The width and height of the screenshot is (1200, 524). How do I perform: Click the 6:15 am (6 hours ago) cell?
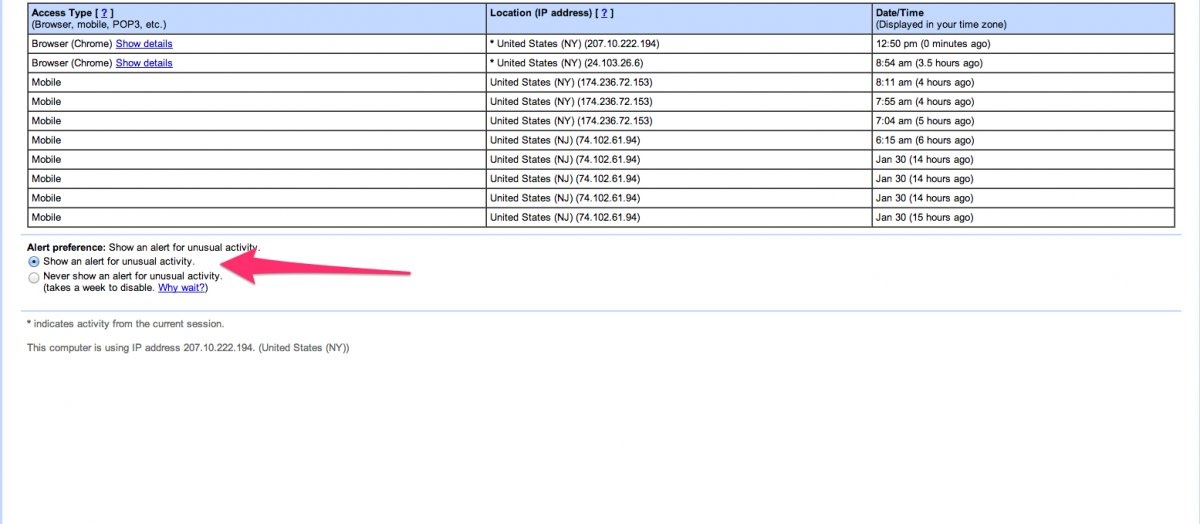924,140
